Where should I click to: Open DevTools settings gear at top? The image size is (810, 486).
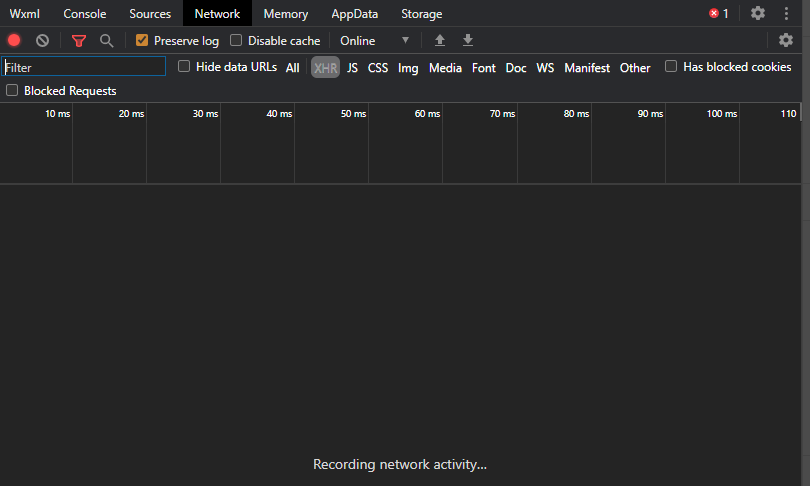tap(757, 13)
